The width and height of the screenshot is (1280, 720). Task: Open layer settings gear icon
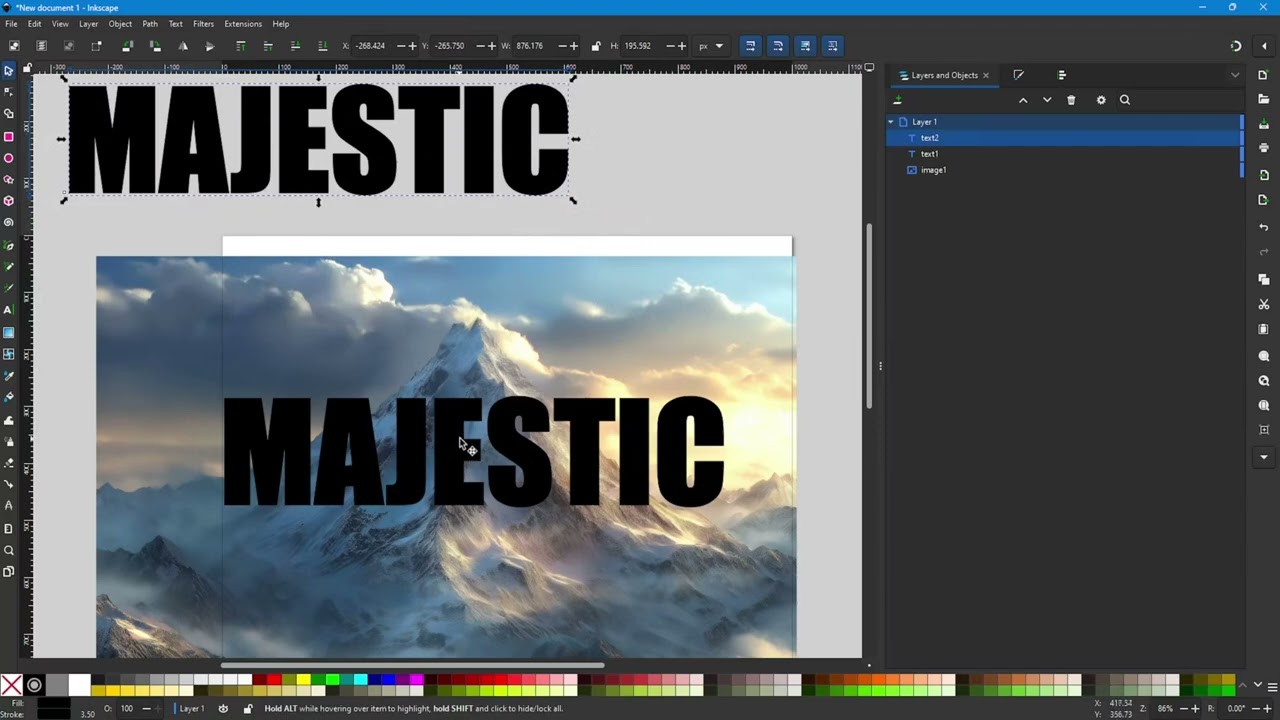tap(1101, 100)
